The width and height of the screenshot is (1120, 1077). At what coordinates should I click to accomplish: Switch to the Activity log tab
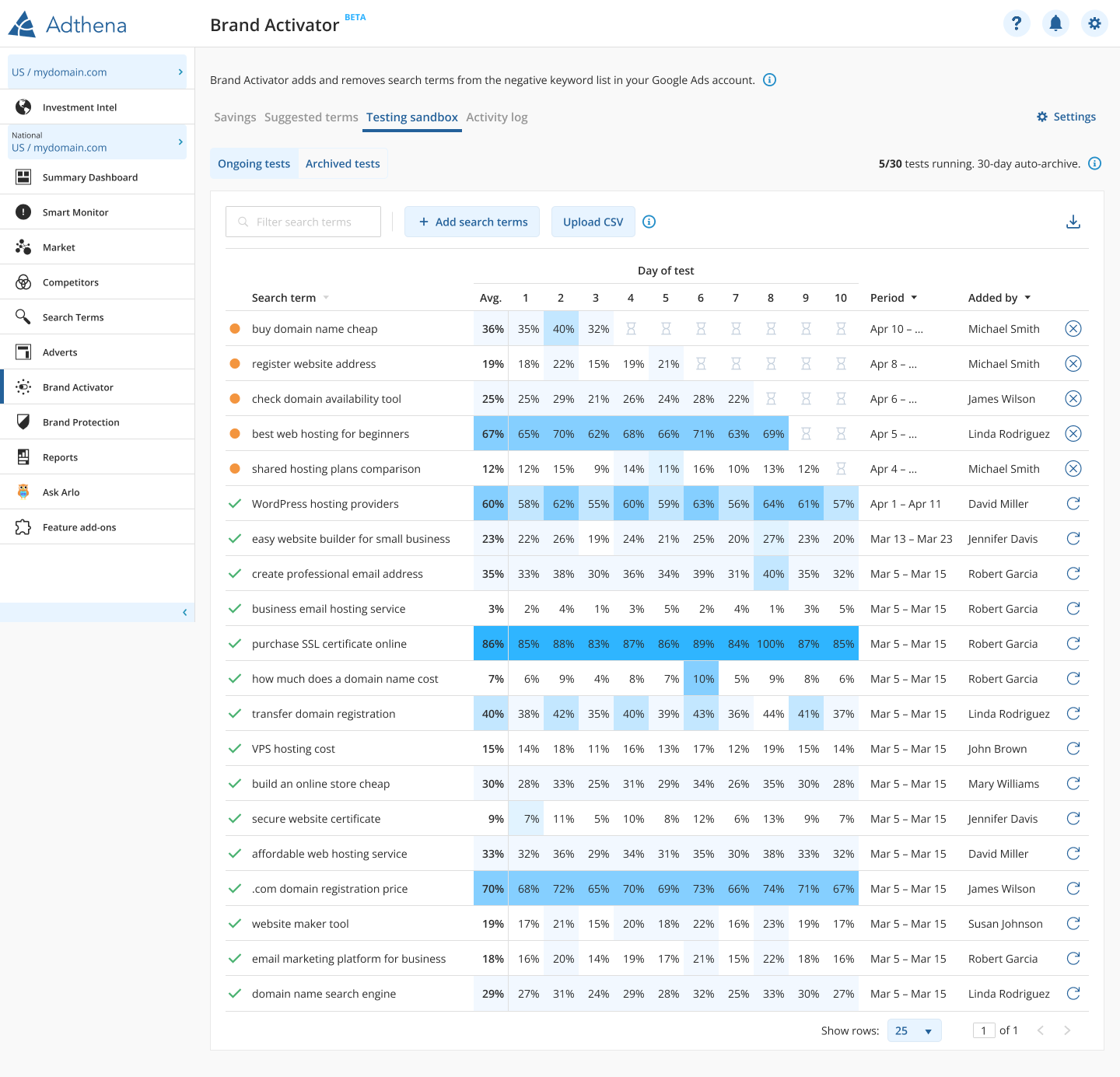click(x=496, y=117)
